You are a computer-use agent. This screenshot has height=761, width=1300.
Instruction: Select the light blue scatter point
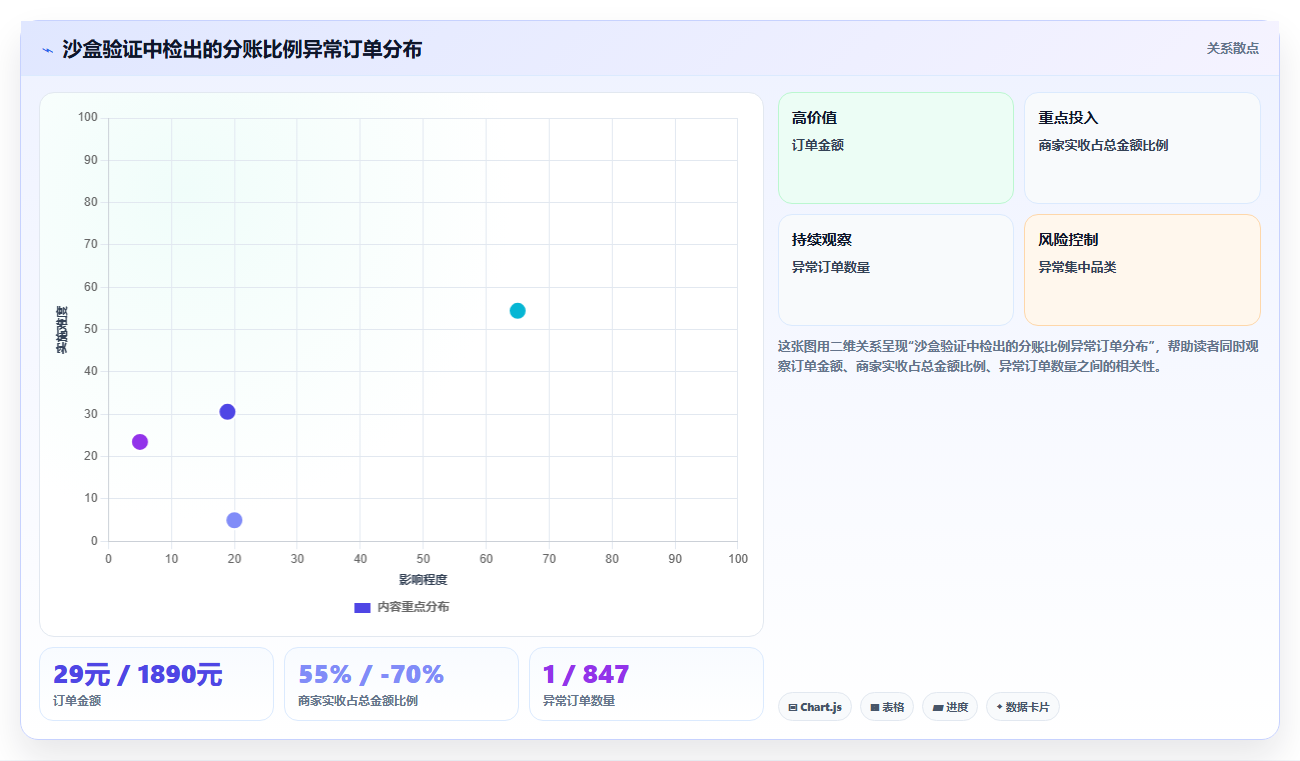[x=234, y=520]
